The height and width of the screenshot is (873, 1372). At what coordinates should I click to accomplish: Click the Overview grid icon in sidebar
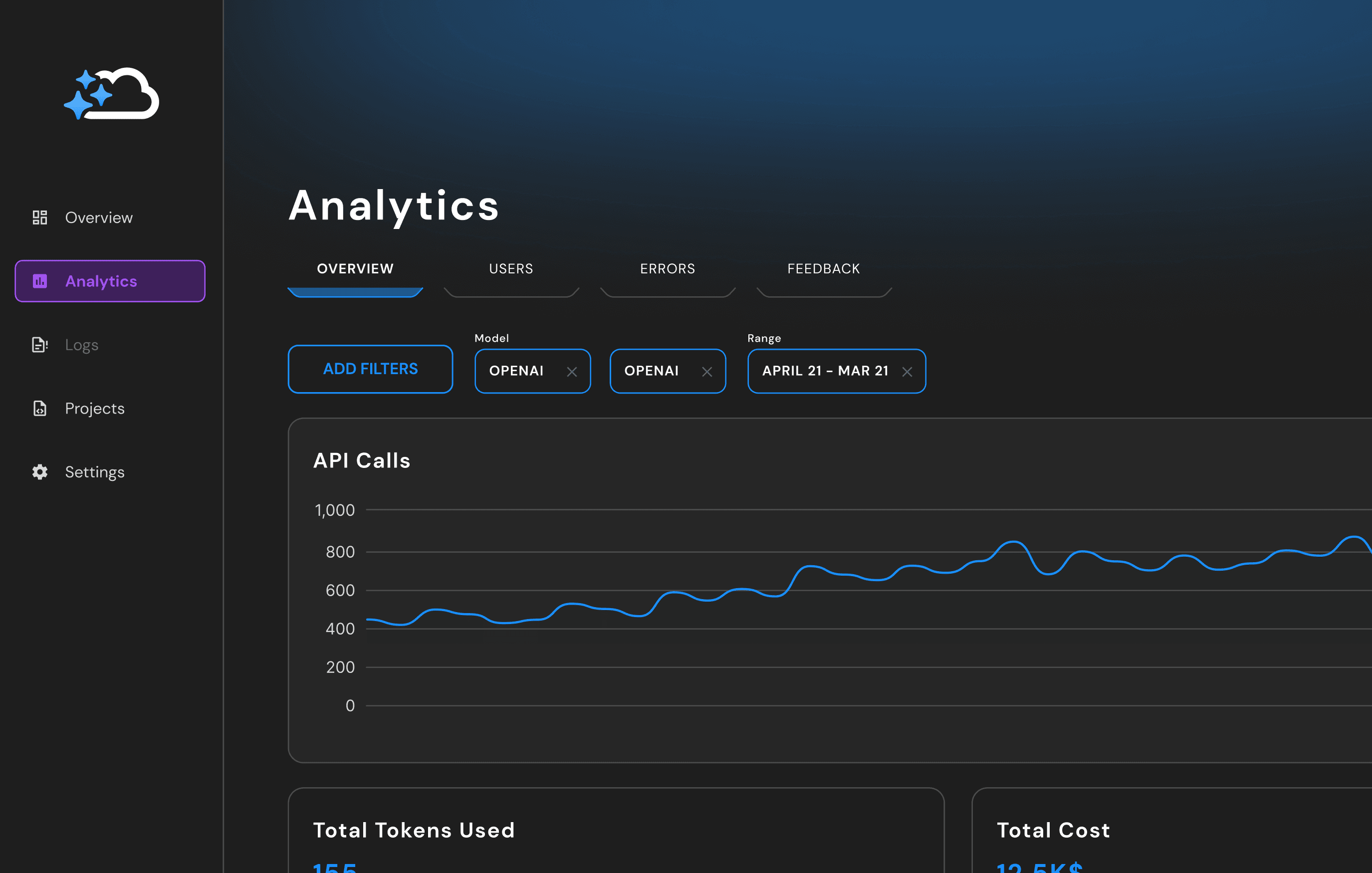click(40, 217)
